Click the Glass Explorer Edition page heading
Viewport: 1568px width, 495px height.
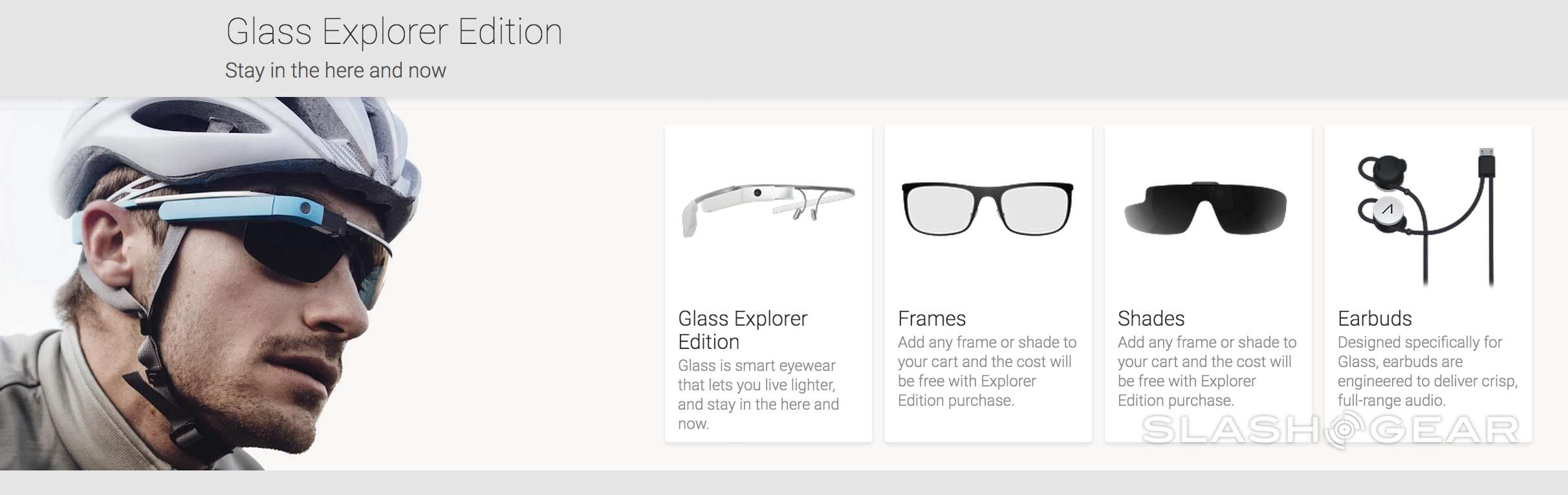coord(394,32)
